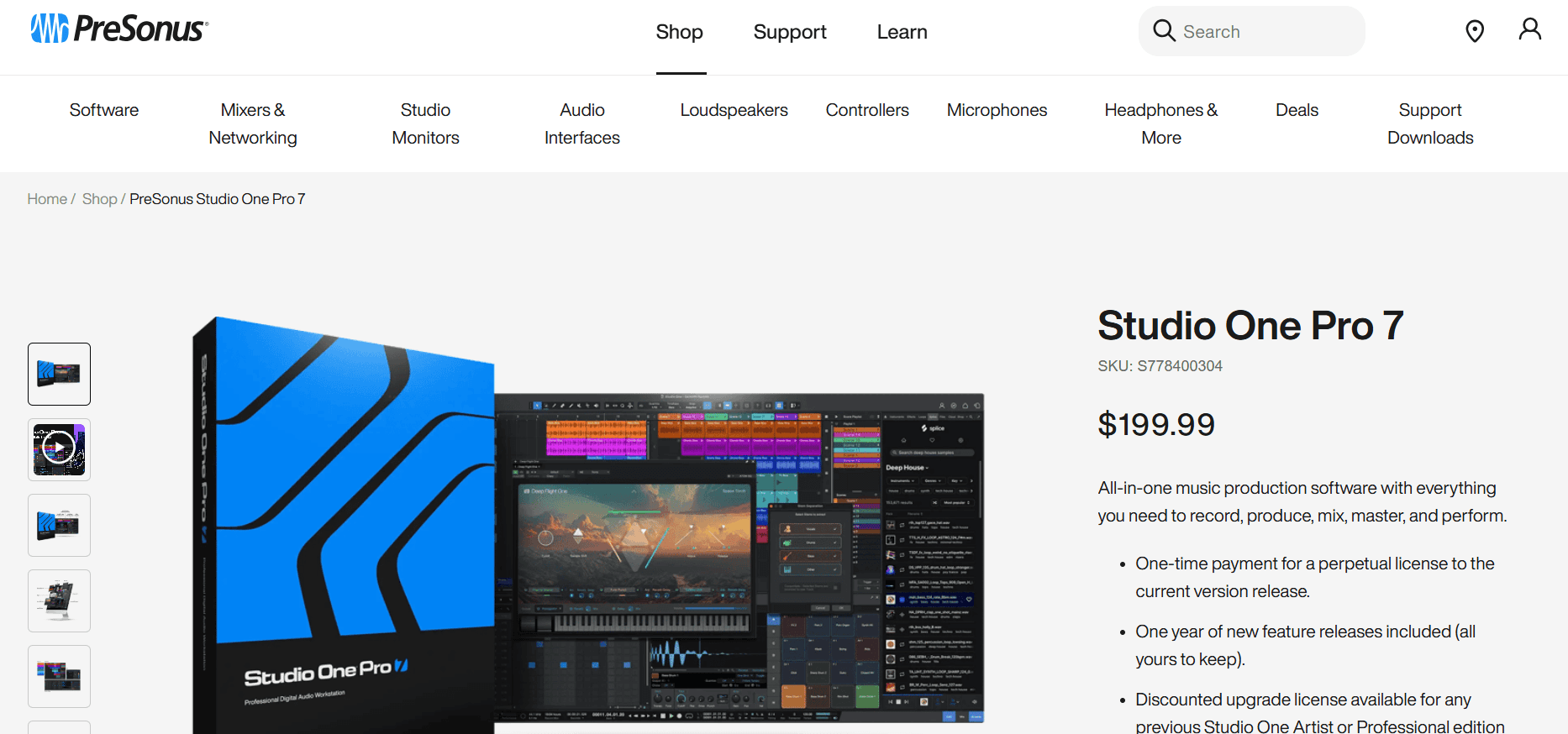Click the PreSonus Studio One Pro 7 breadcrumb text
The image size is (1568, 734).
click(x=217, y=199)
